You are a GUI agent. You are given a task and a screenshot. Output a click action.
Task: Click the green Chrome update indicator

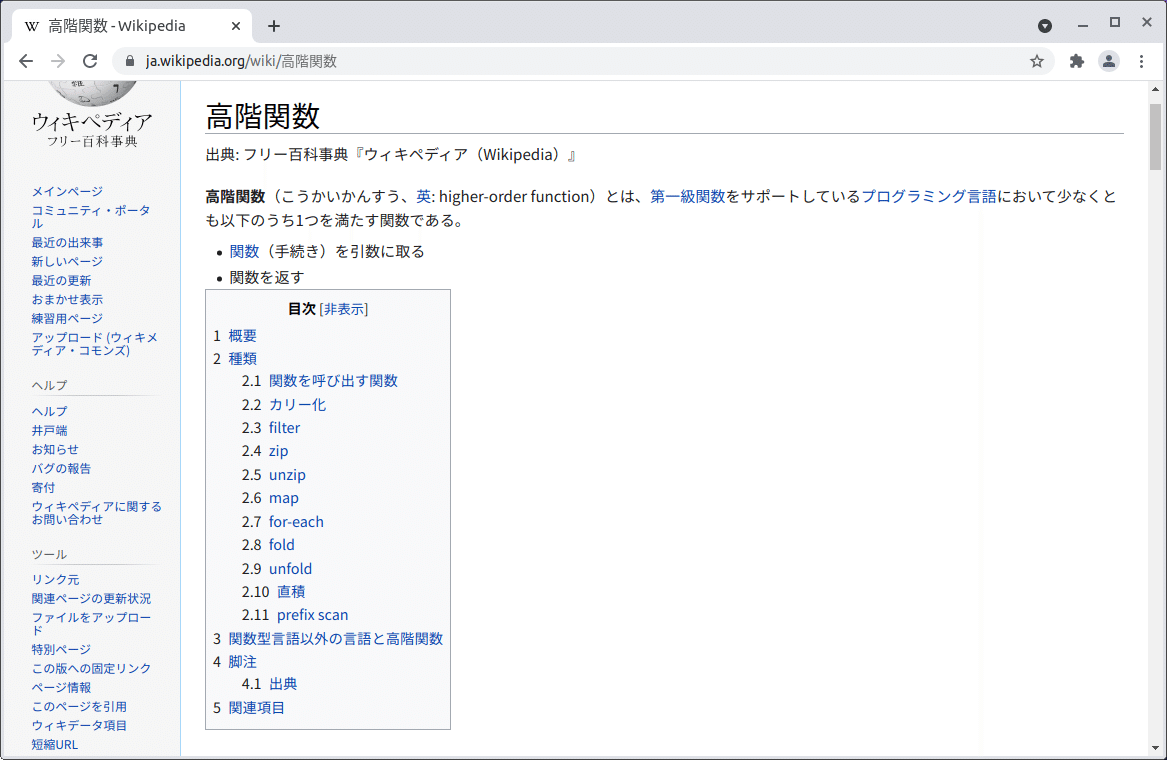click(x=1044, y=25)
